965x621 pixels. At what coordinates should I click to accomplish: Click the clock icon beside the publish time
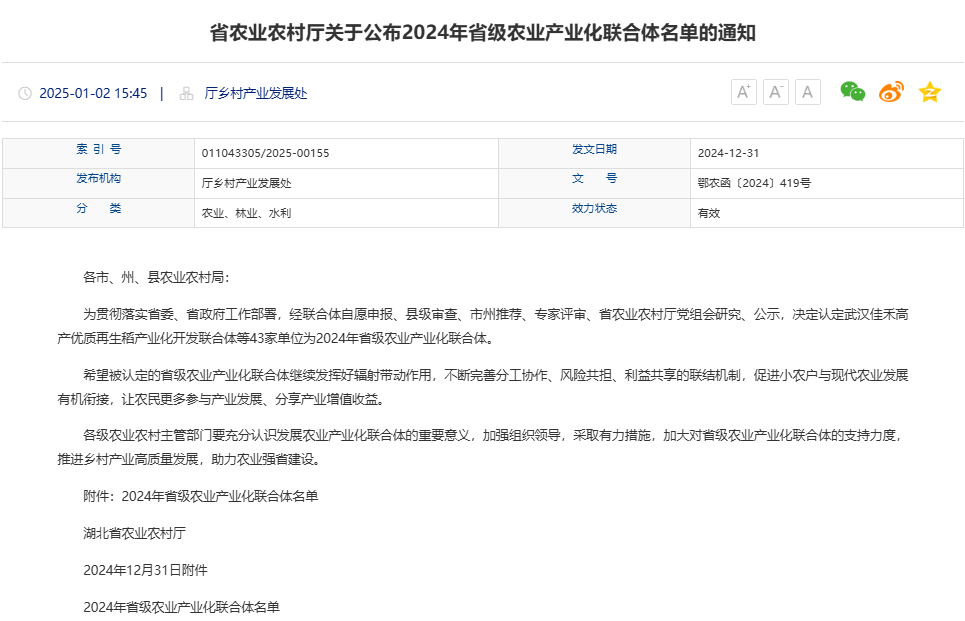(25, 92)
